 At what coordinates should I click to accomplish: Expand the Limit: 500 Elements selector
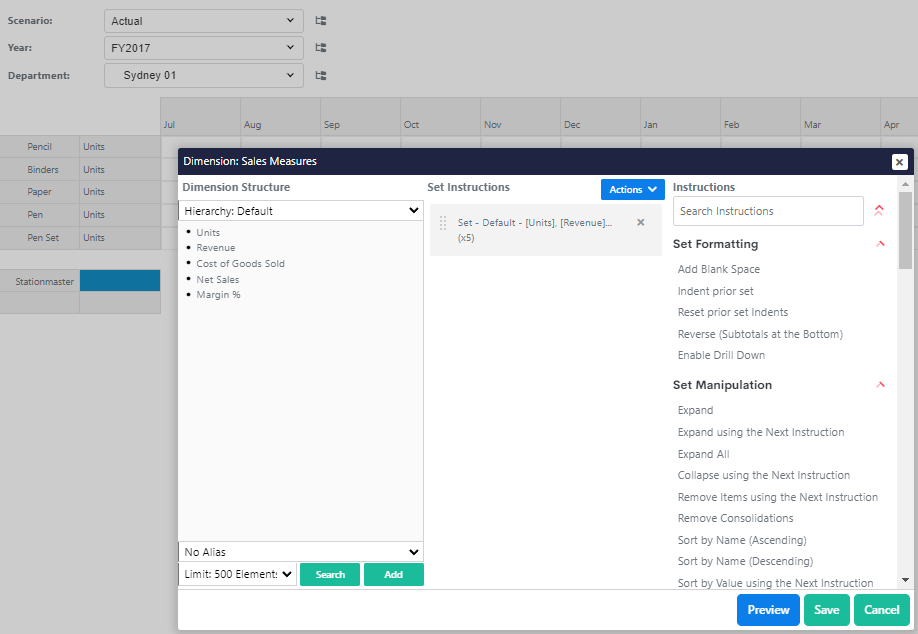(238, 575)
